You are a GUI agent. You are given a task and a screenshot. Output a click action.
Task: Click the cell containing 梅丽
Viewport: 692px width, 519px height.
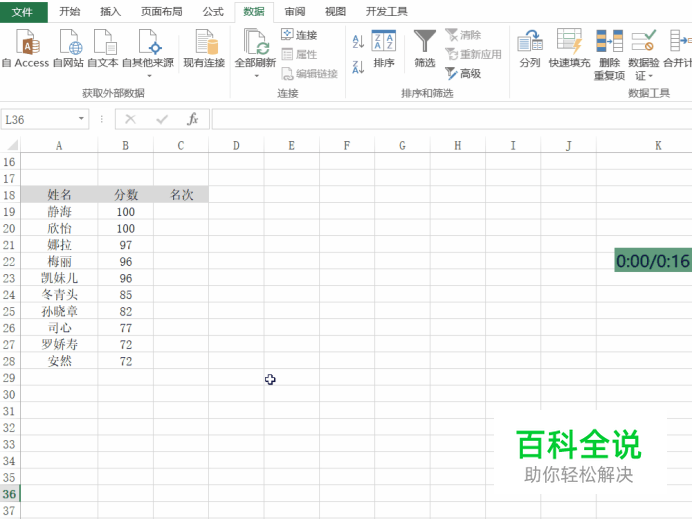pyautogui.click(x=59, y=262)
